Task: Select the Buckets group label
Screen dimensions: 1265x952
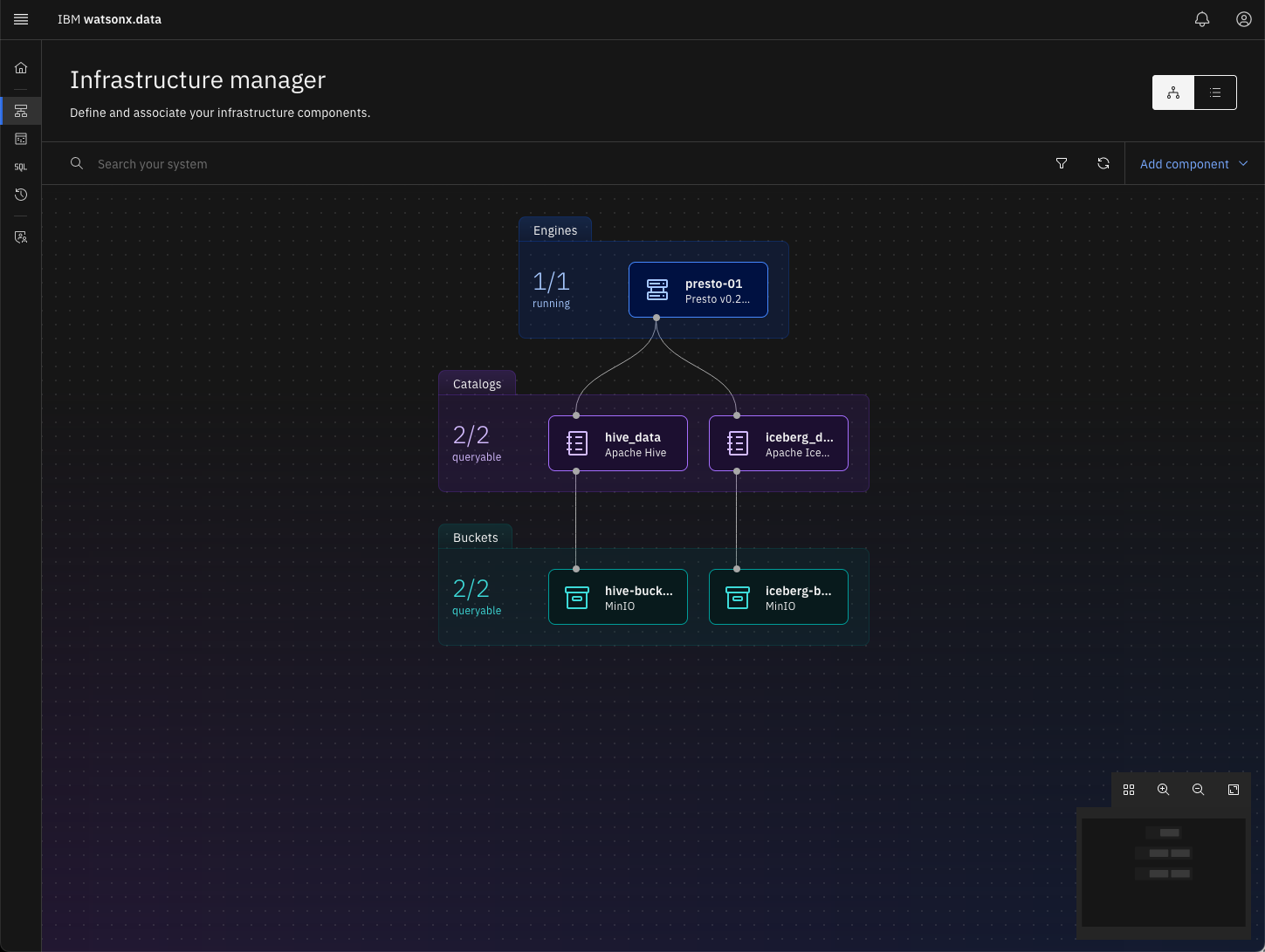Action: click(x=475, y=538)
